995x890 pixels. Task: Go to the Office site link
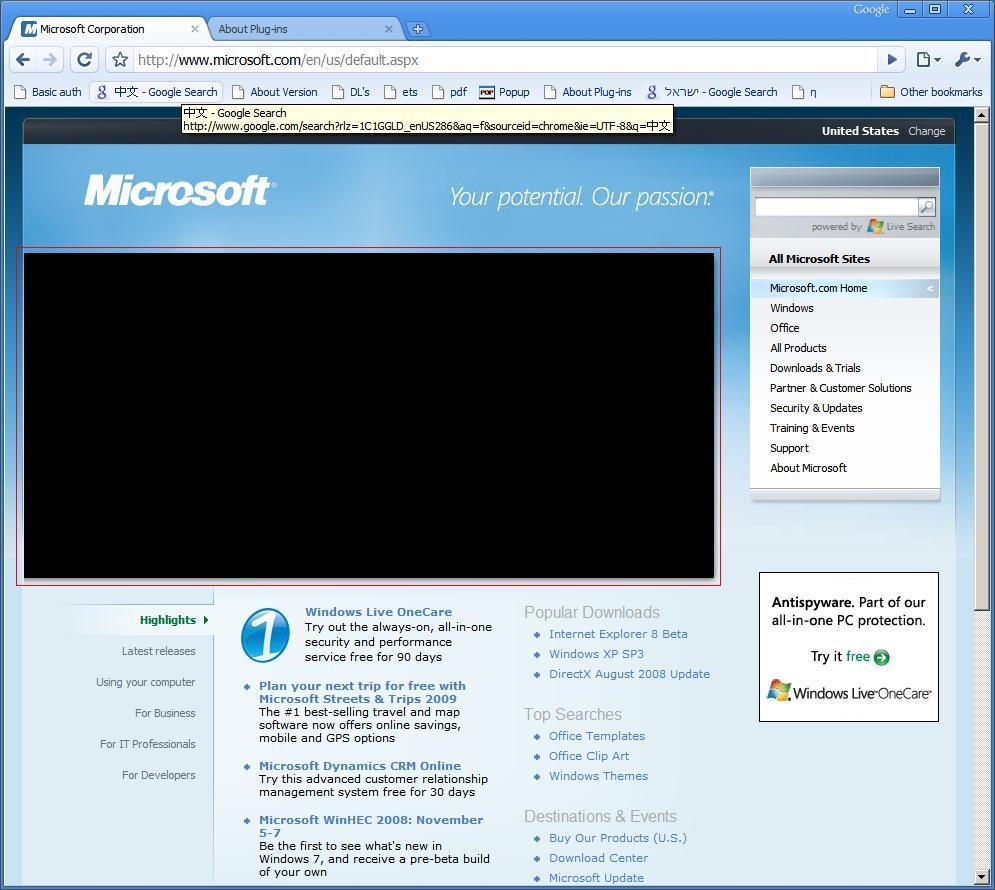784,328
